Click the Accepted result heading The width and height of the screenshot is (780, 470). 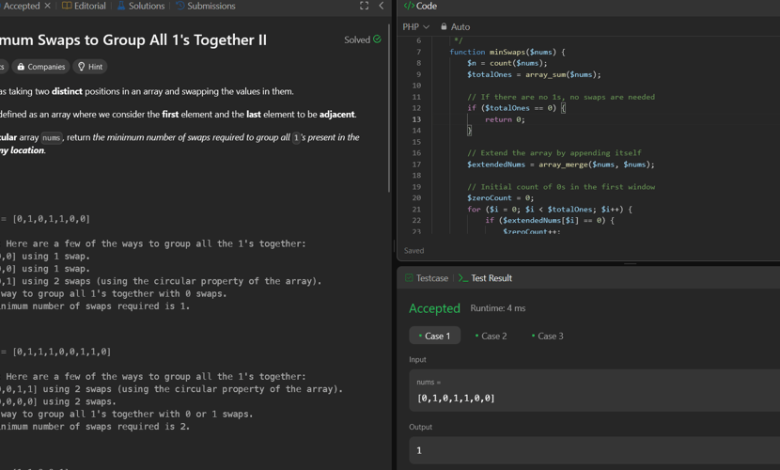[x=435, y=308]
